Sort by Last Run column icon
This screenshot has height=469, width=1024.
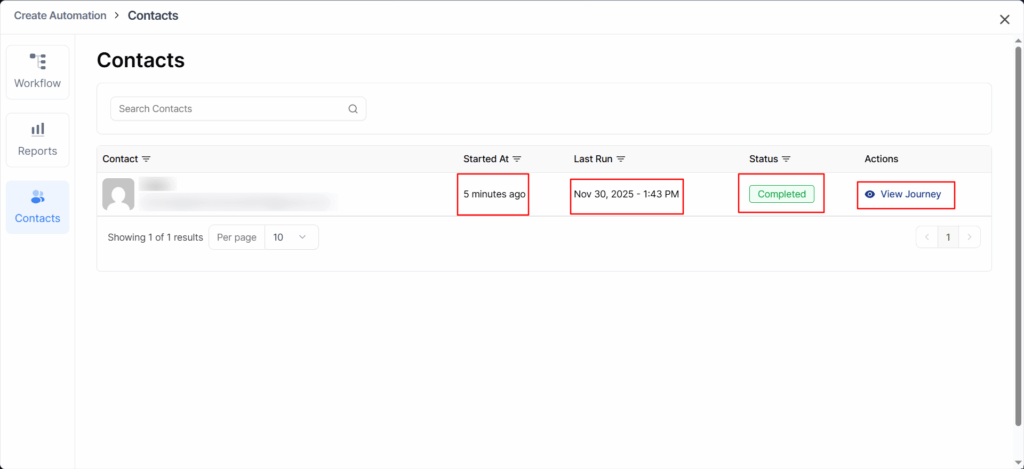tap(621, 159)
